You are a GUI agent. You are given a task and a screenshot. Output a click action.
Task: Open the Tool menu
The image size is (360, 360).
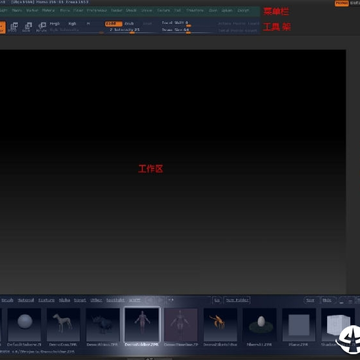click(178, 10)
